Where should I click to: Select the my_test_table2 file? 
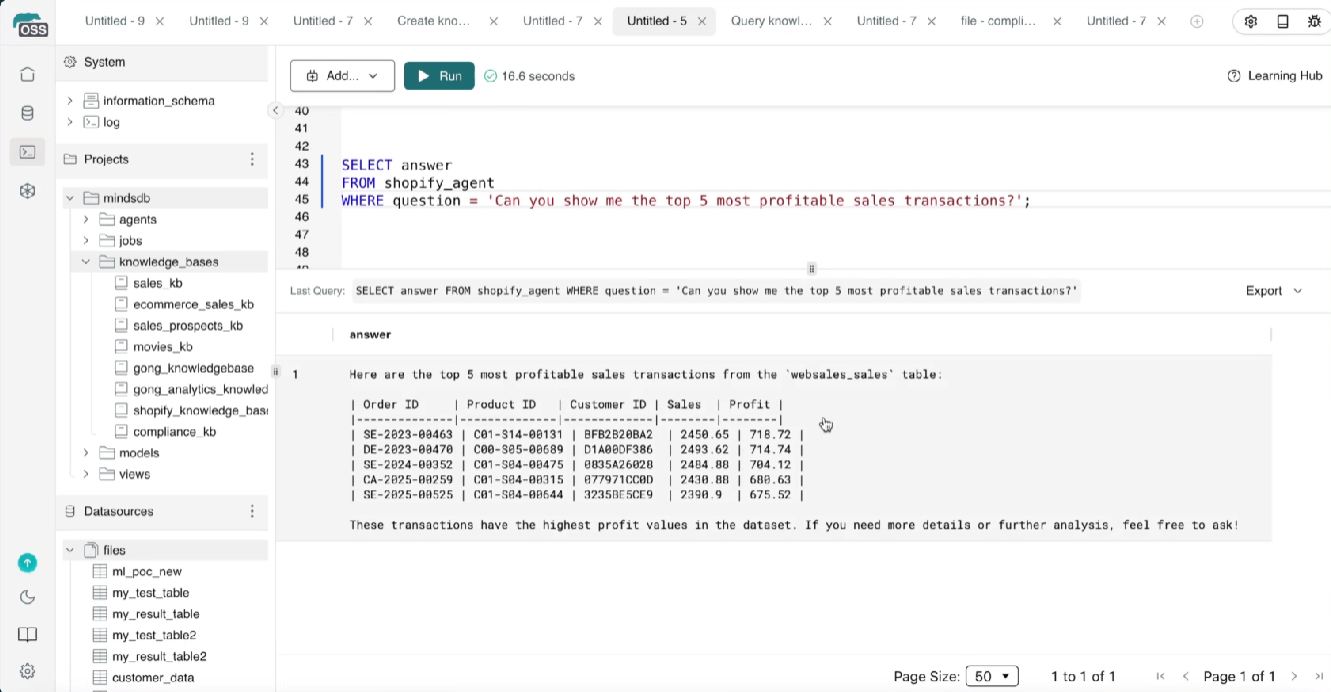pyautogui.click(x=154, y=635)
